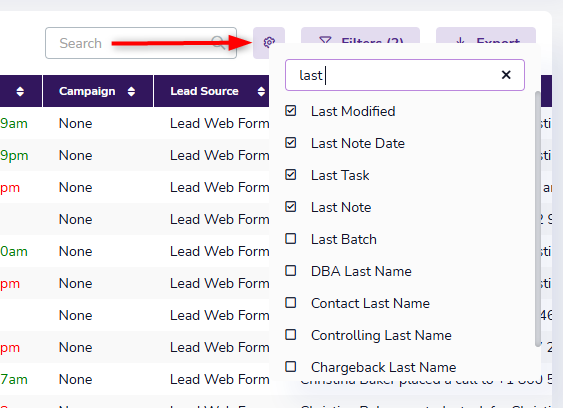This screenshot has width=563, height=408.
Task: Click the 'Last Modified' option label
Action: [x=353, y=111]
